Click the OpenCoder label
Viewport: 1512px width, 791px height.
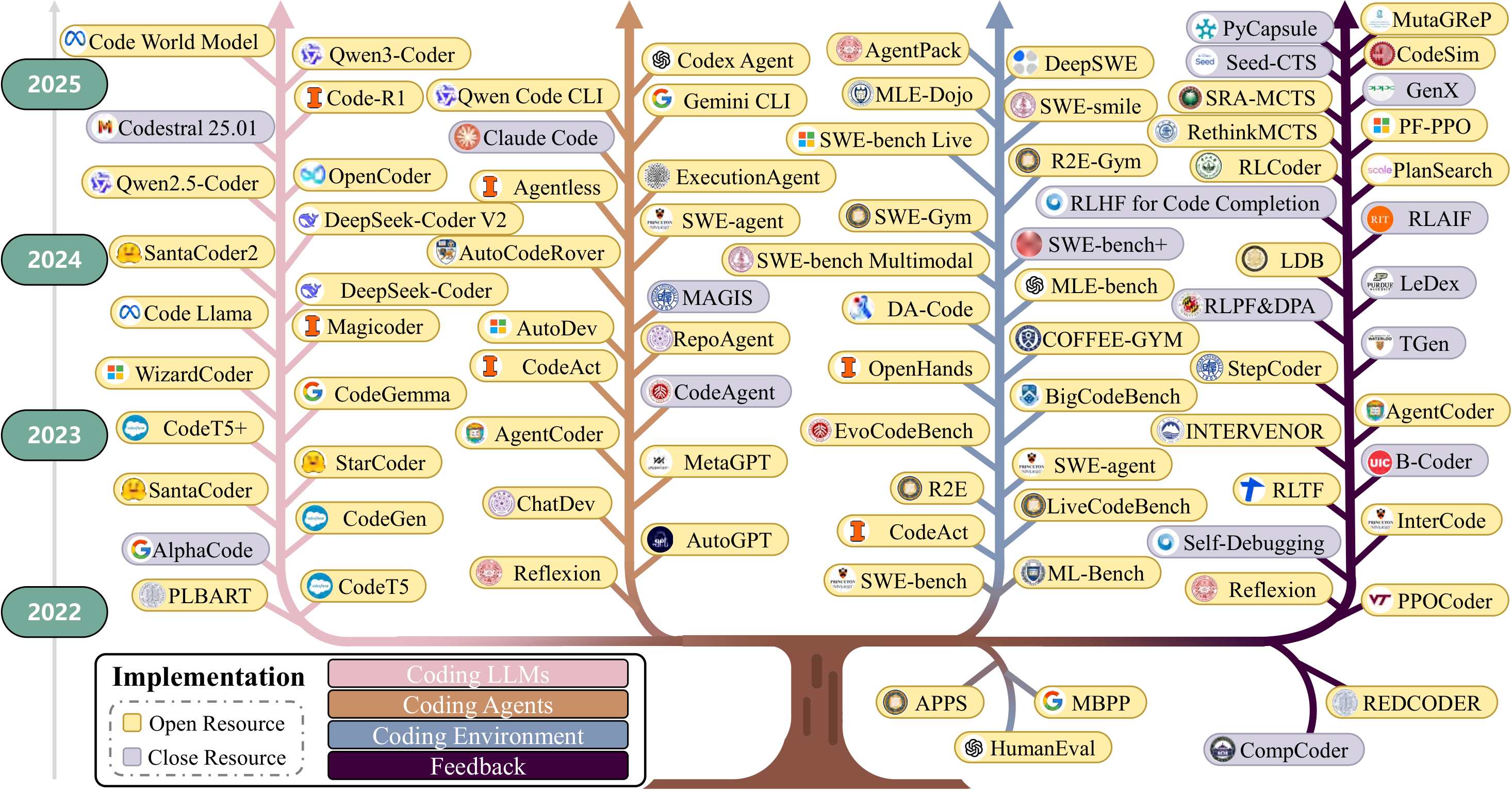click(x=370, y=175)
